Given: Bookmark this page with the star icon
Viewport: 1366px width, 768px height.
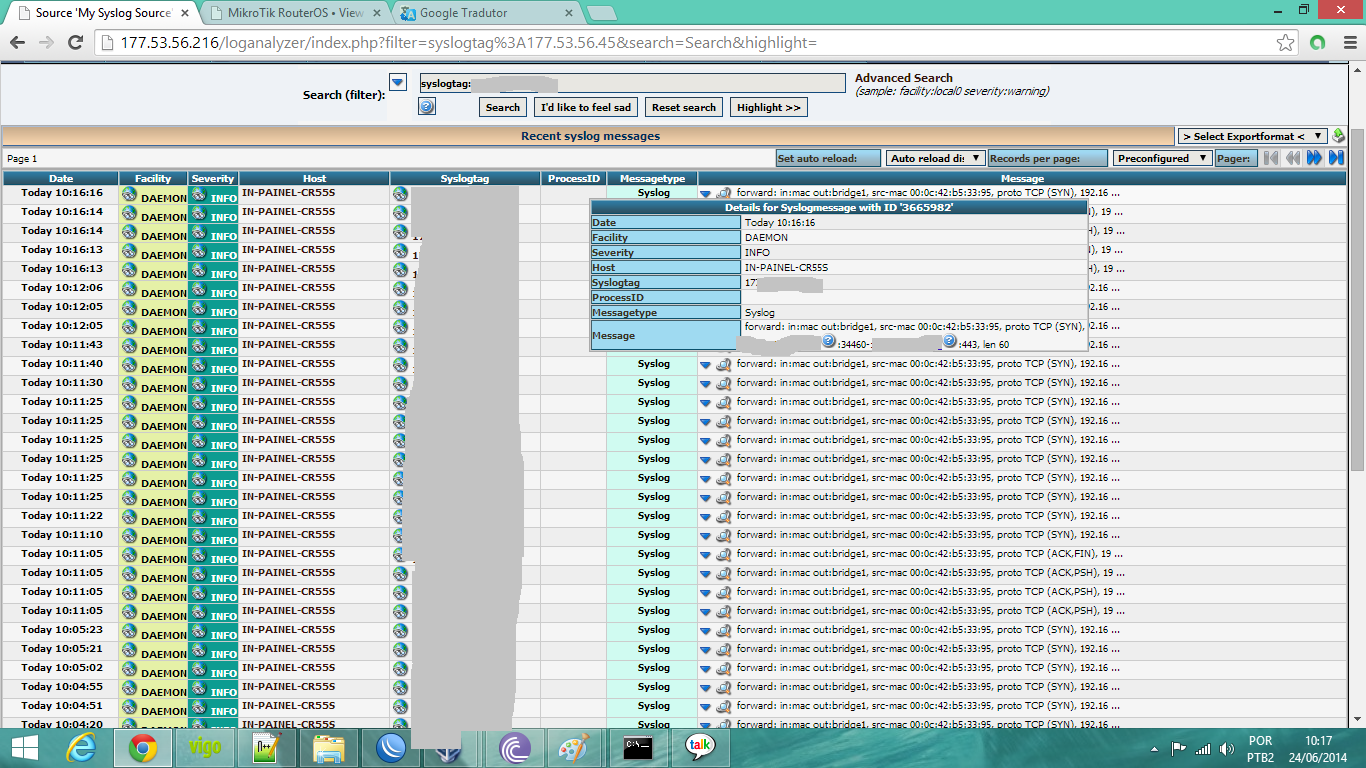Looking at the screenshot, I should tap(1286, 43).
